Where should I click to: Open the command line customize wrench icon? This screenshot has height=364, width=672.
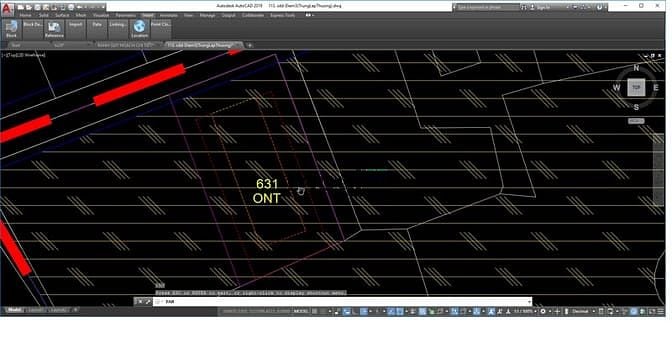coord(148,302)
